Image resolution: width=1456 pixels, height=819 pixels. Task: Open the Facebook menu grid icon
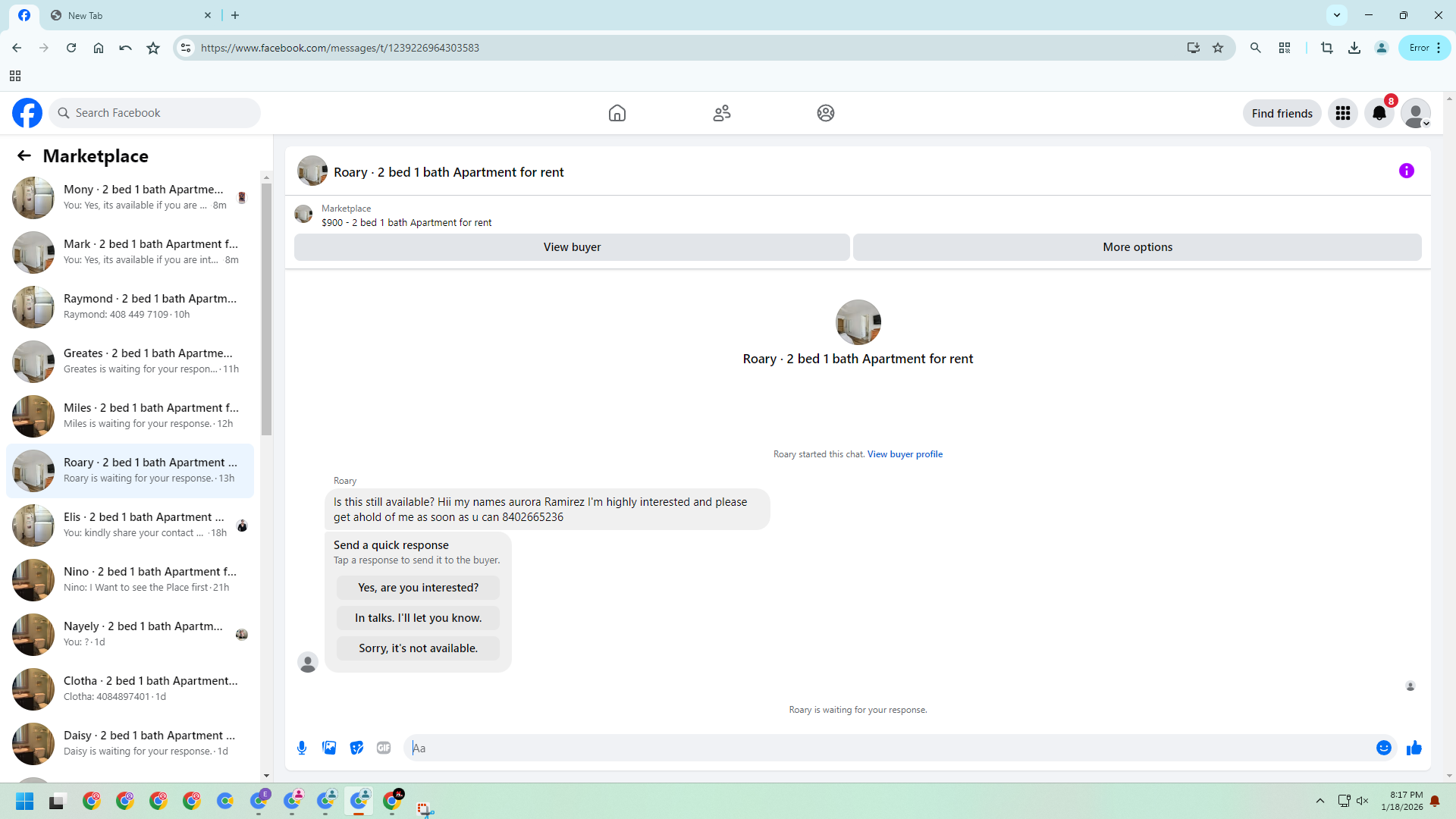[1342, 113]
